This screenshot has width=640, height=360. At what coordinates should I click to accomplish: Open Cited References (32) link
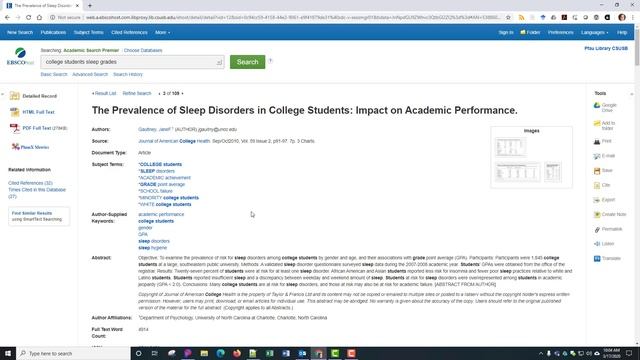pos(30,183)
